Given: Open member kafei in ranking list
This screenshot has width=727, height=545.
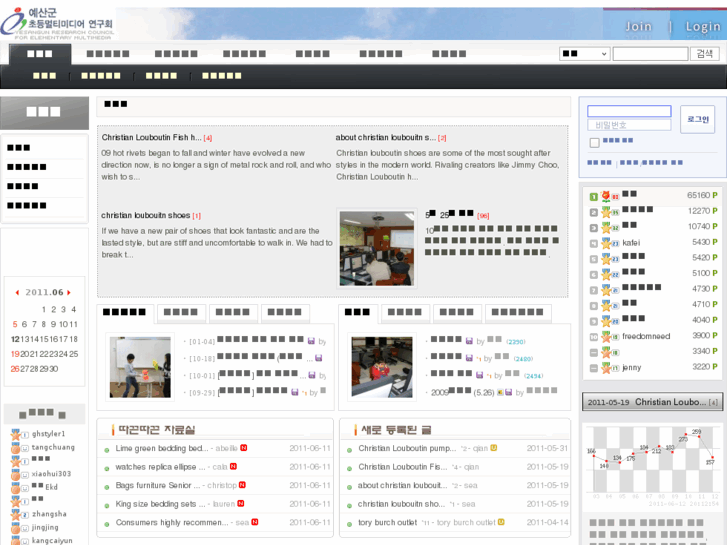Looking at the screenshot, I should (x=631, y=243).
